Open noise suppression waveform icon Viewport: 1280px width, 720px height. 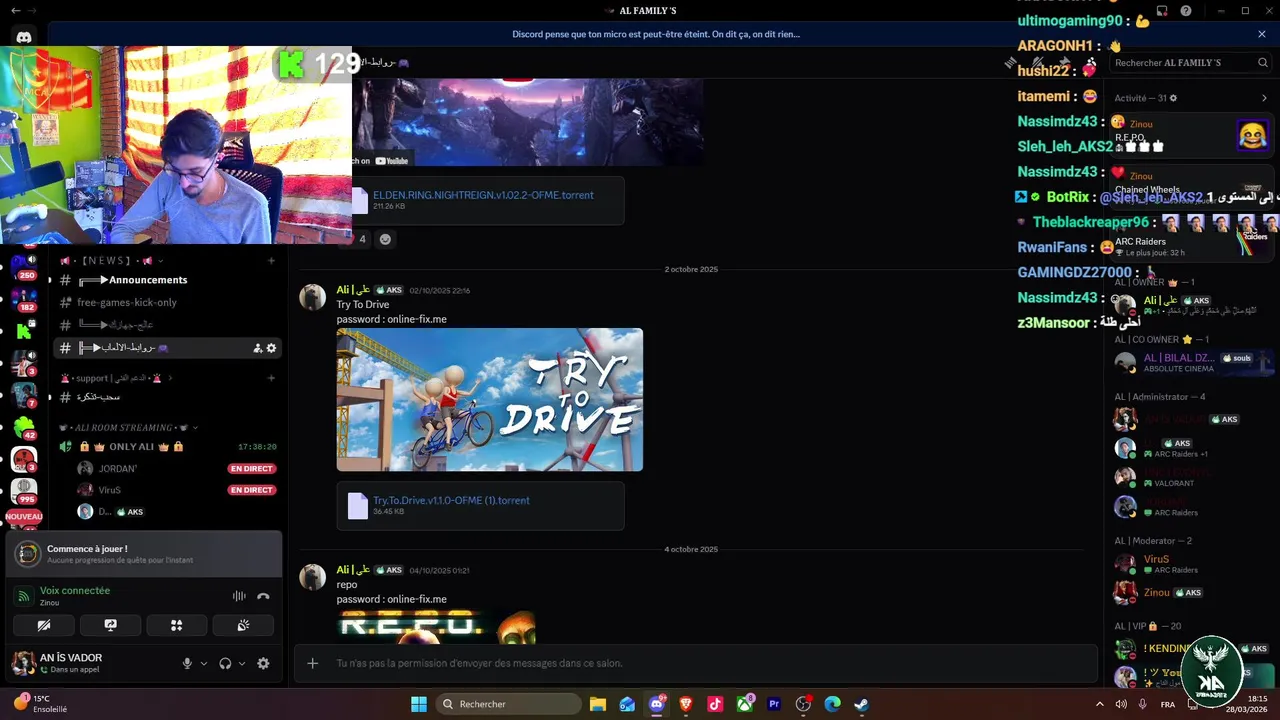239,596
